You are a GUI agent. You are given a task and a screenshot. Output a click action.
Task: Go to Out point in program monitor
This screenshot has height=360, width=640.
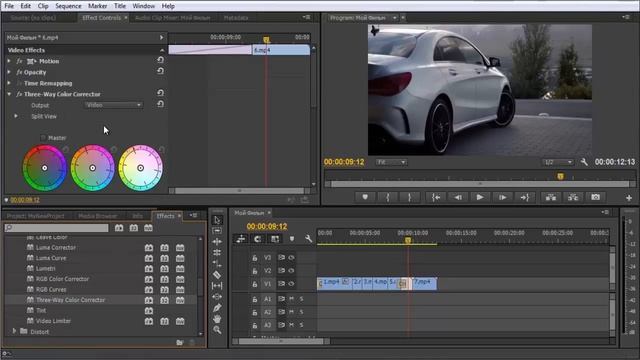(525, 198)
